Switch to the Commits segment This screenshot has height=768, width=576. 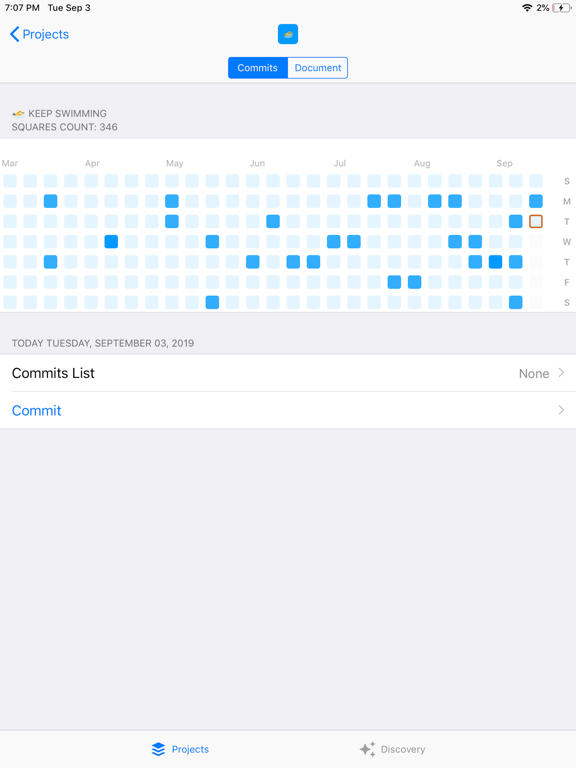click(258, 68)
